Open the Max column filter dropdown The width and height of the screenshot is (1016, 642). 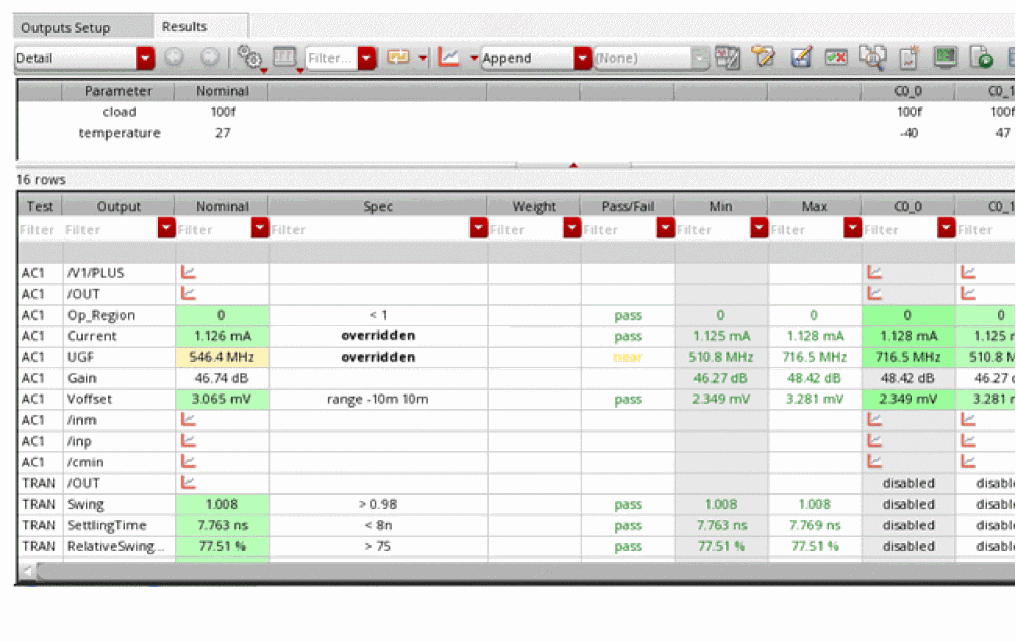coord(852,228)
